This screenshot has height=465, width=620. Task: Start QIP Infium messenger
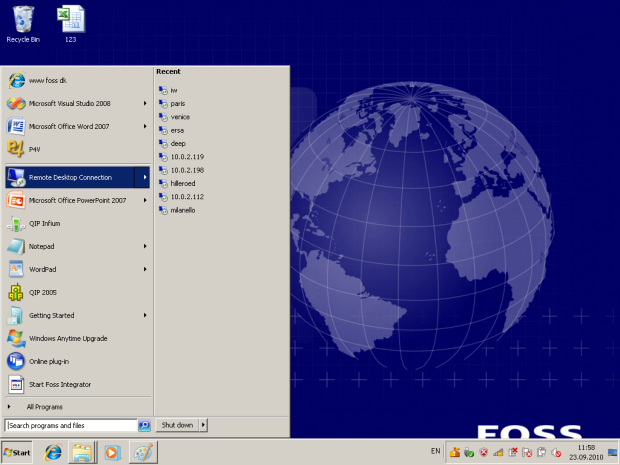(77, 223)
